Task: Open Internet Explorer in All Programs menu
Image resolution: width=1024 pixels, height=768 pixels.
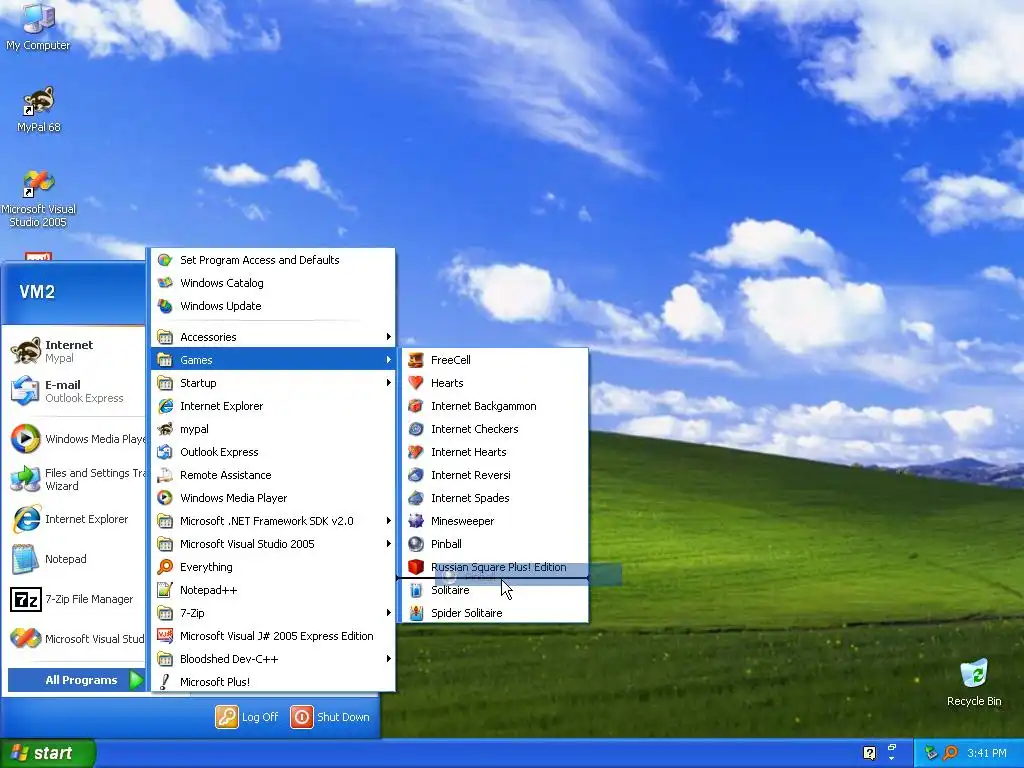Action: tap(273, 406)
